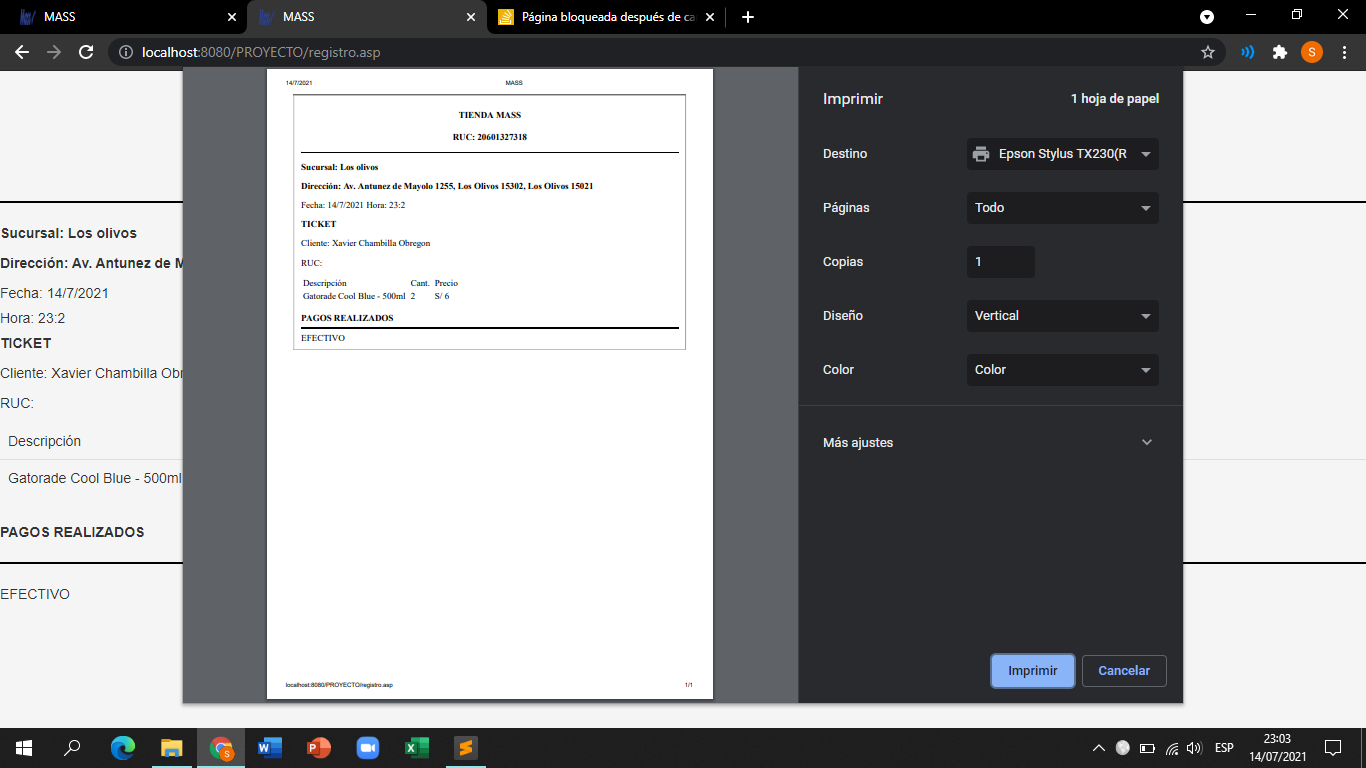Open the orange S profile avatar

1311,52
